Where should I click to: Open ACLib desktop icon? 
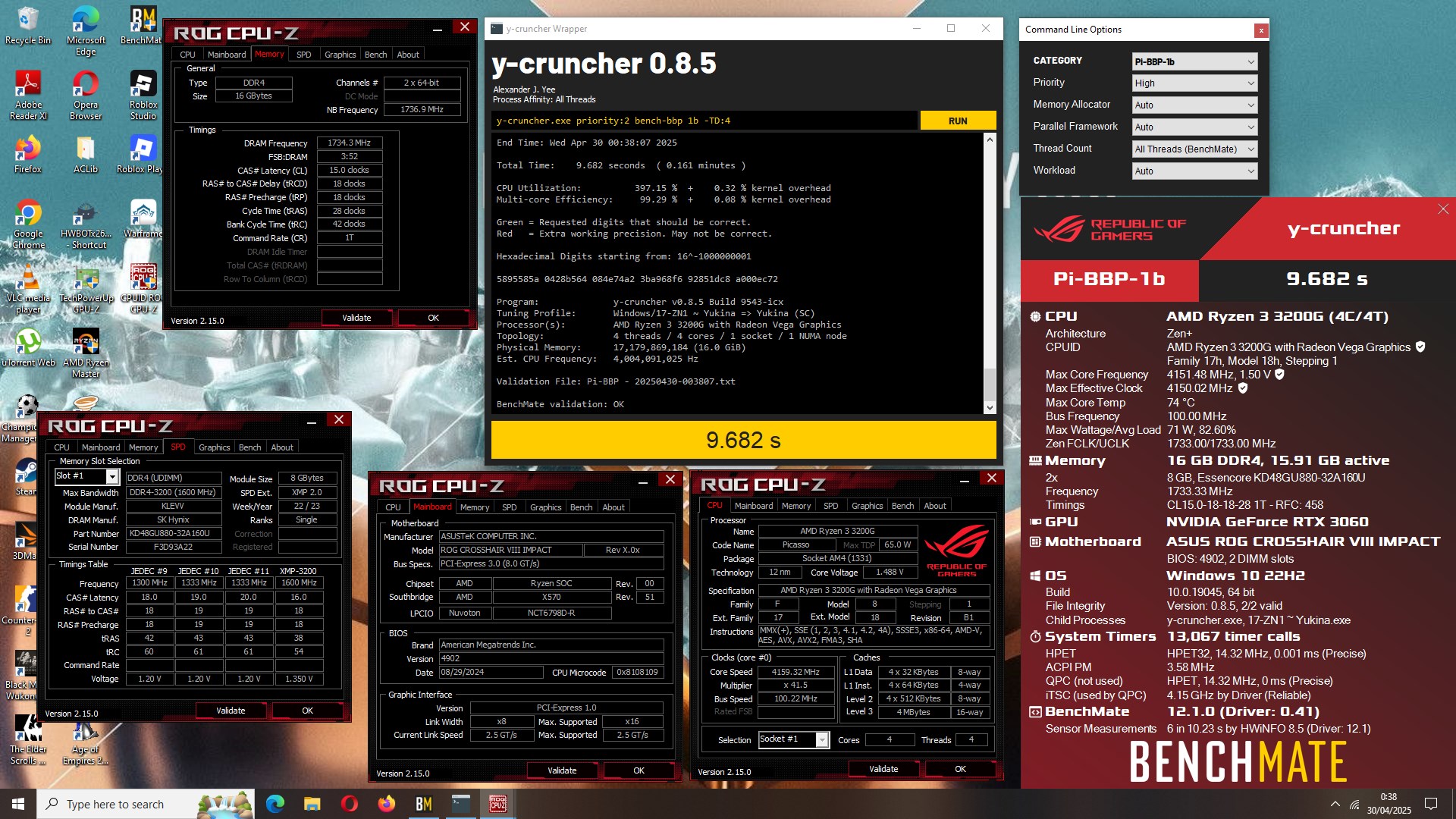[86, 155]
